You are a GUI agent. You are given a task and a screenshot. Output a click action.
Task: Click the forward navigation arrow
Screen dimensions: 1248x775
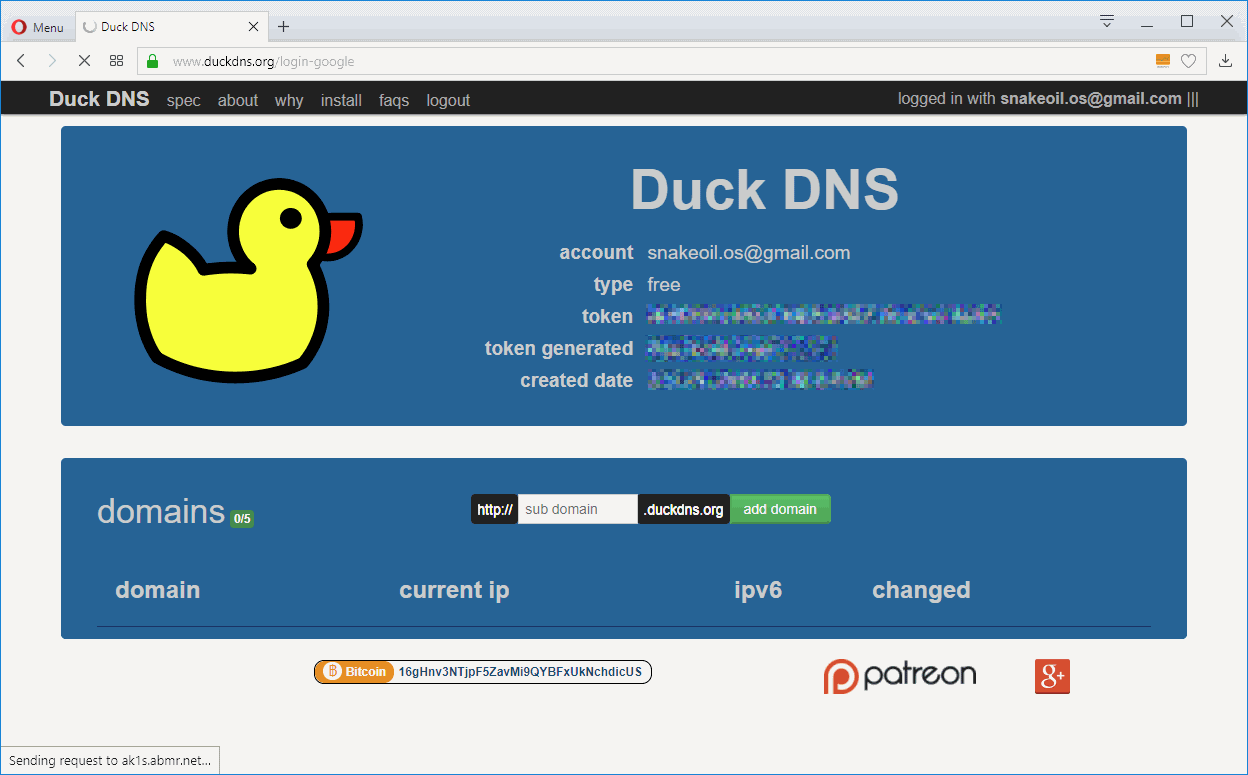52,61
